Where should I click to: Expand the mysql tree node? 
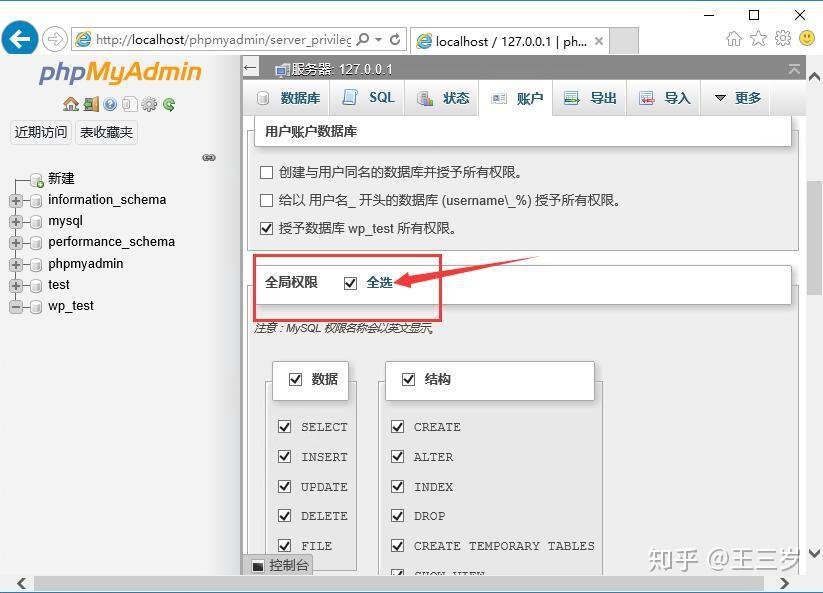tap(16, 222)
